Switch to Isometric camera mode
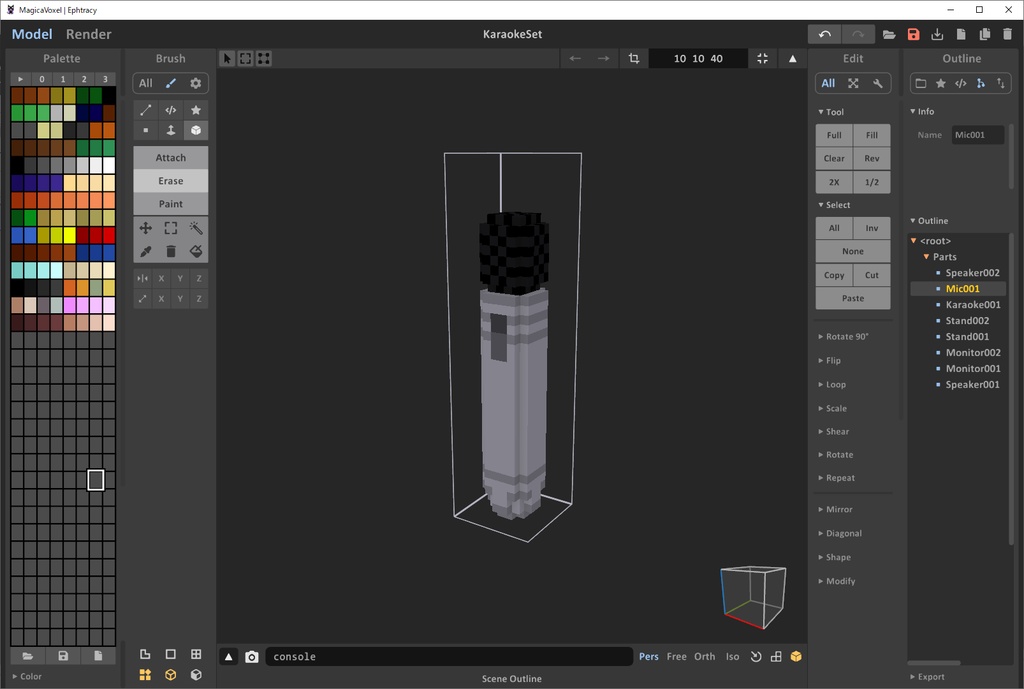This screenshot has height=689, width=1024. point(732,656)
